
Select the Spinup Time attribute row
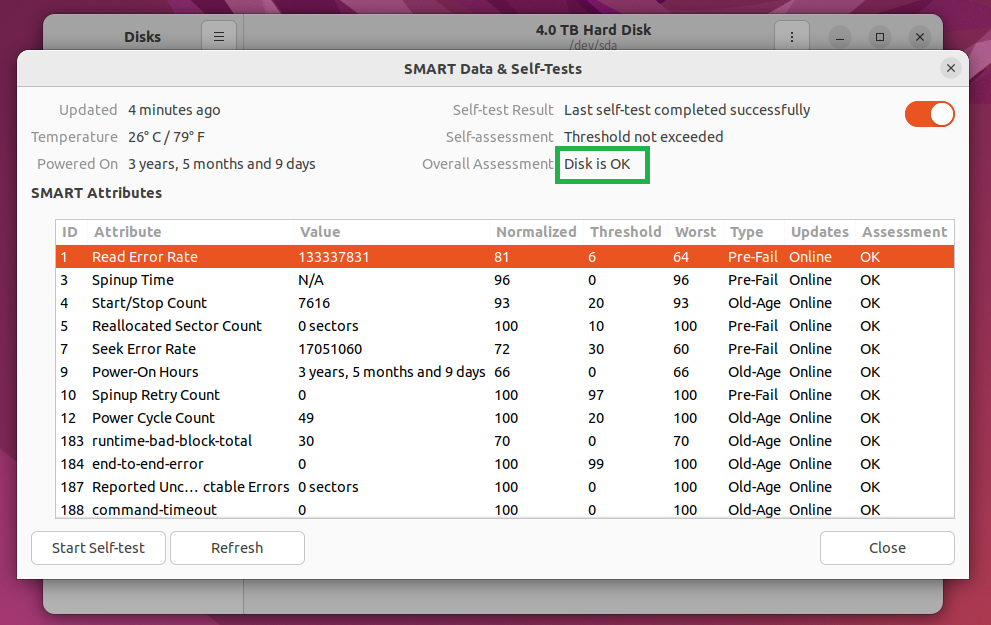coord(505,280)
